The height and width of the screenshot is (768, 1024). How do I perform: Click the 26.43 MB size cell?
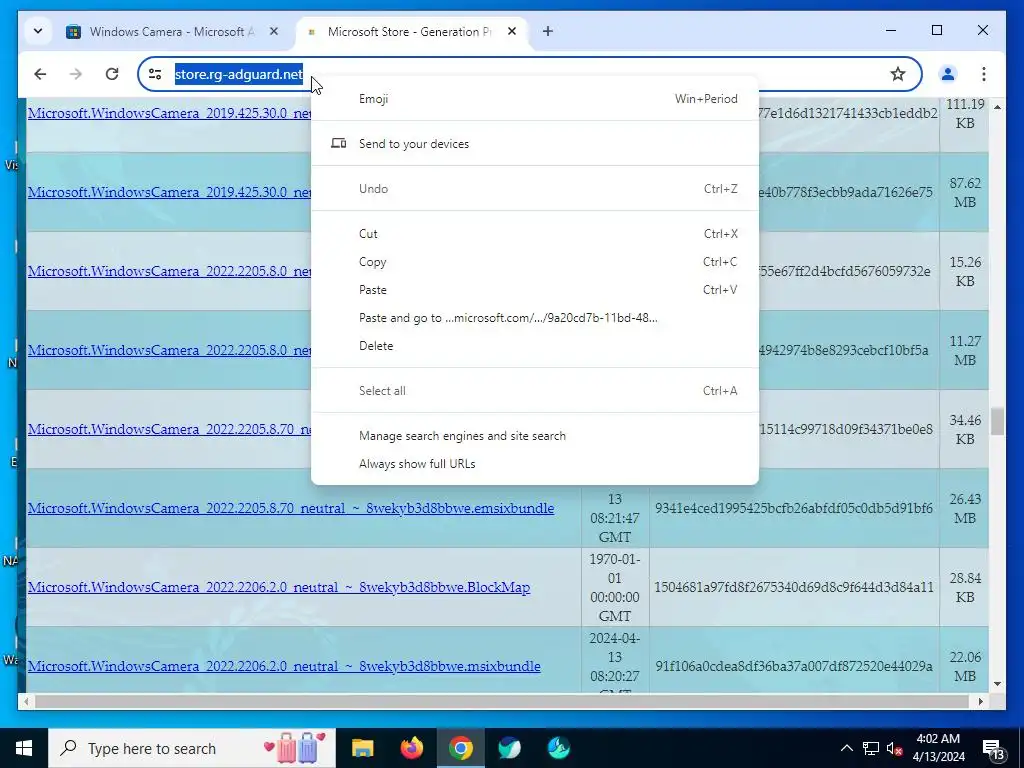click(x=965, y=508)
